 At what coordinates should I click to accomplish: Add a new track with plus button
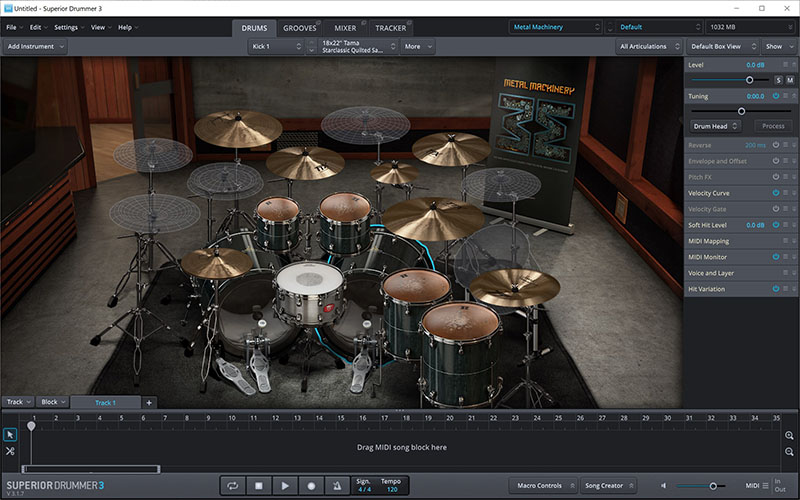[149, 403]
